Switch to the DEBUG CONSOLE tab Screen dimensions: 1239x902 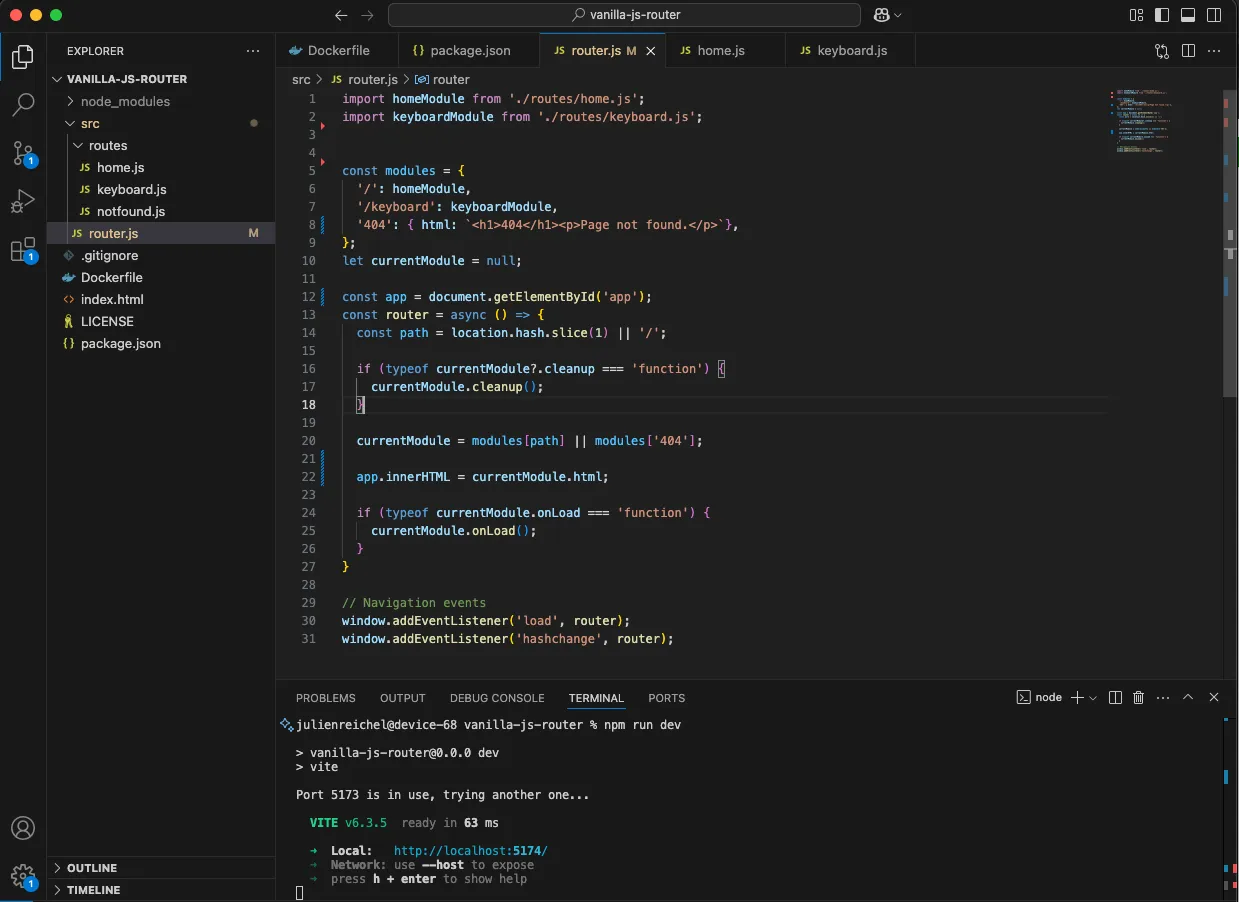coord(497,698)
